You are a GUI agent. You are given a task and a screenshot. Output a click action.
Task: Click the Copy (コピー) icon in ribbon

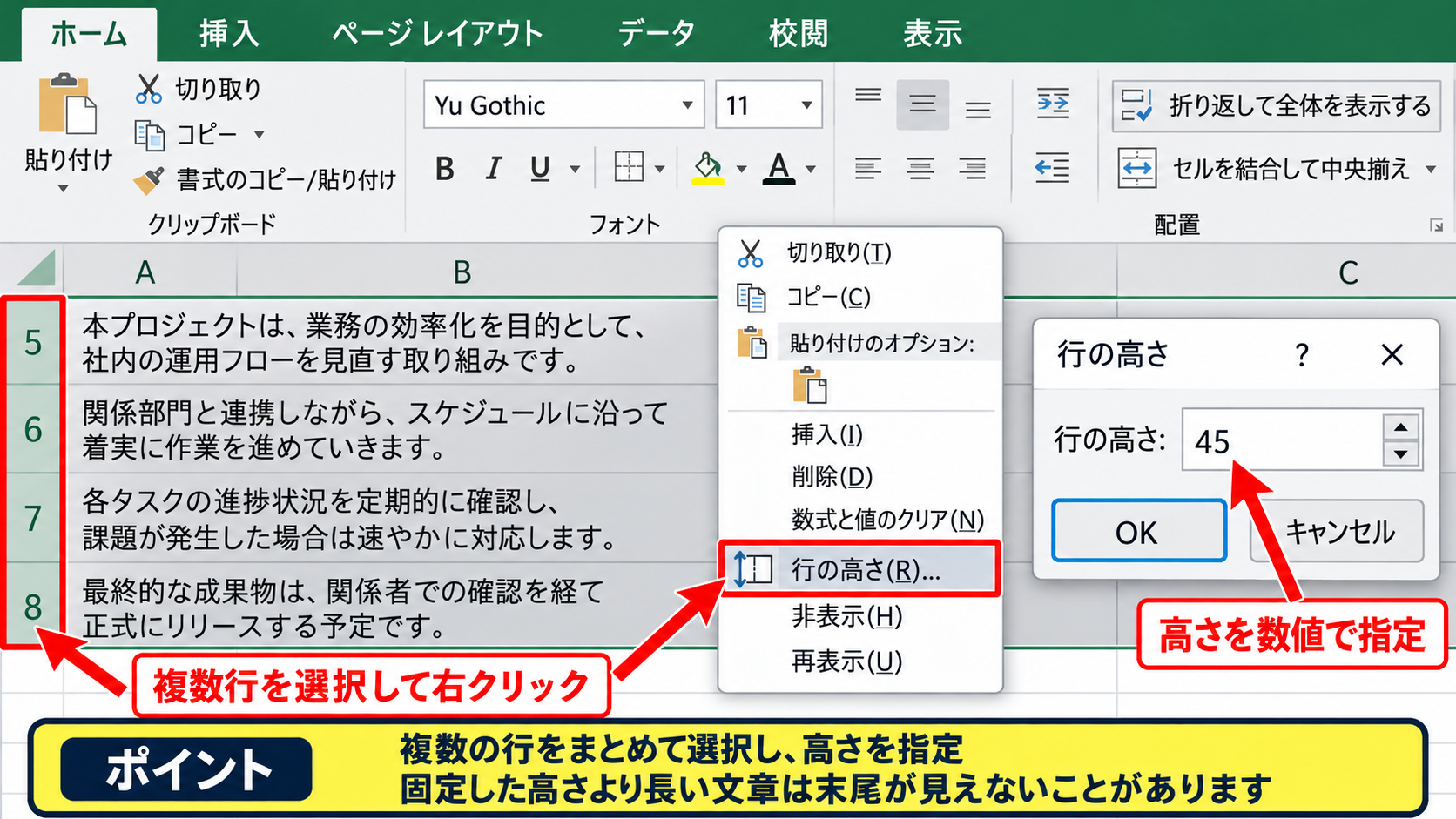pos(150,135)
